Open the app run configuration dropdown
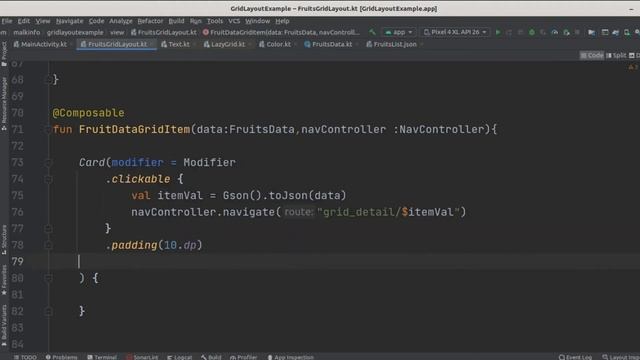Image resolution: width=640 pixels, height=360 pixels. (399, 32)
